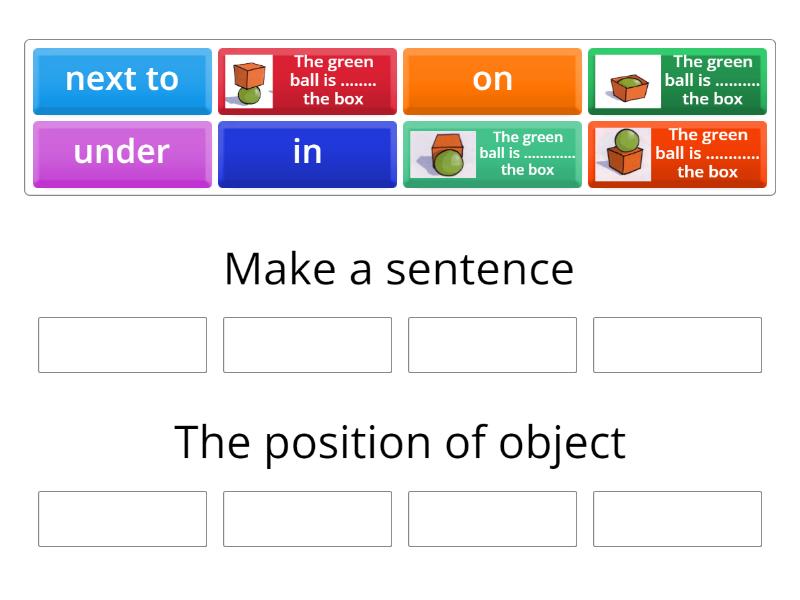Screen dimensions: 800x600
Task: Click the "Make a sentence" heading
Action: (x=399, y=269)
